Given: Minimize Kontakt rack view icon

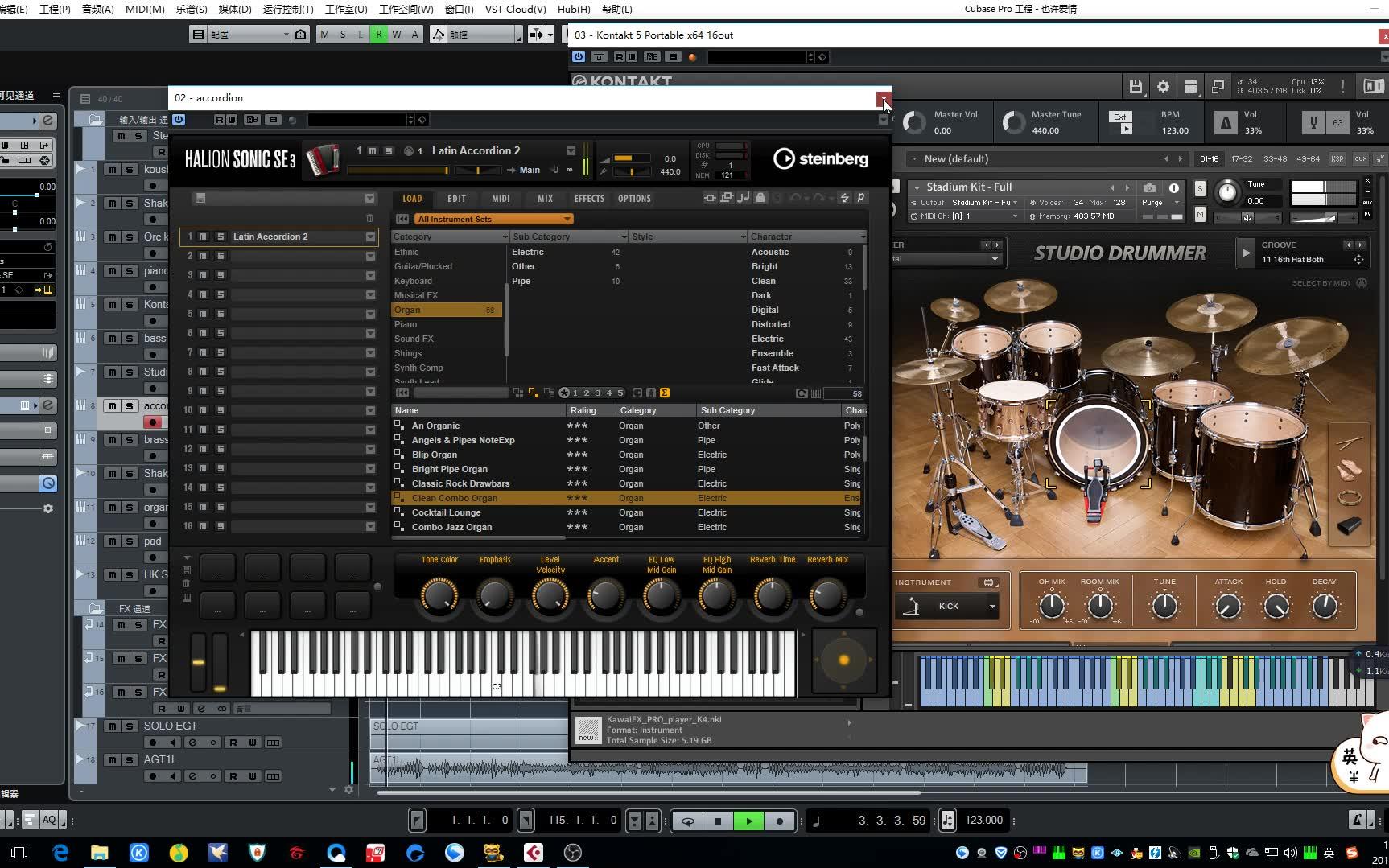Looking at the screenshot, I should tap(1218, 86).
